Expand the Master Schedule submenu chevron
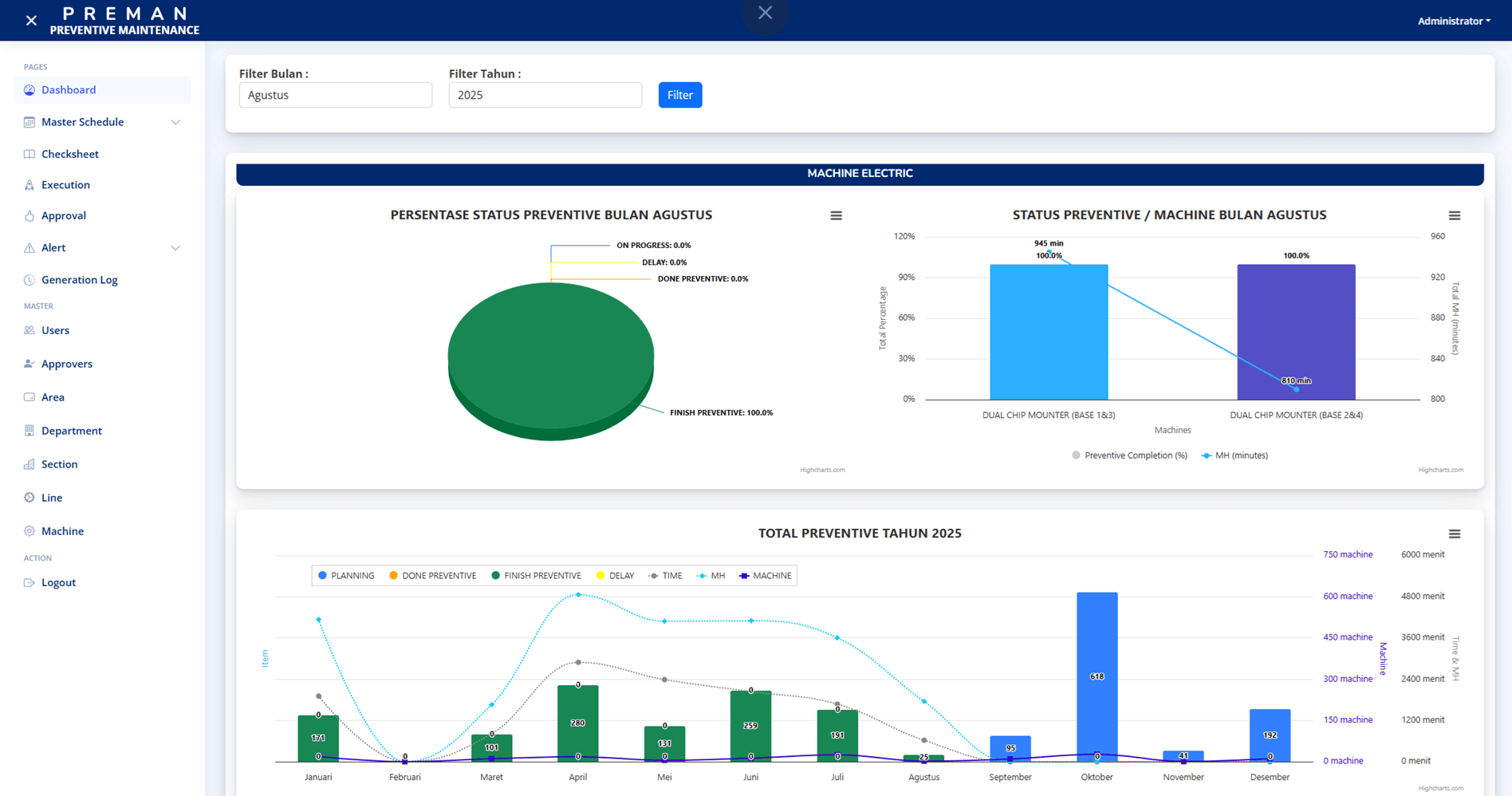This screenshot has height=796, width=1512. pyautogui.click(x=175, y=122)
